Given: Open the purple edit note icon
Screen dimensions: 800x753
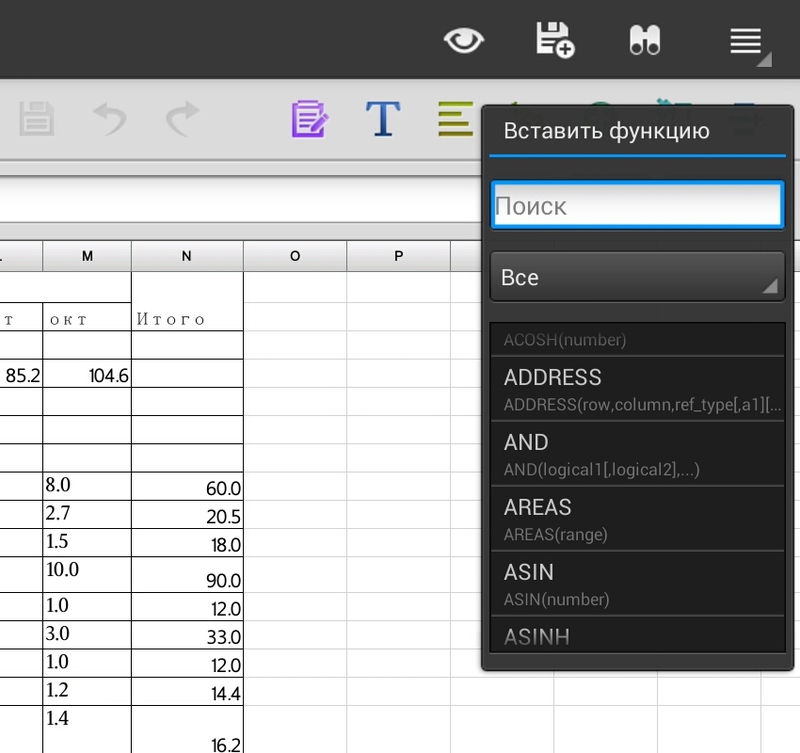Looking at the screenshot, I should coord(310,119).
